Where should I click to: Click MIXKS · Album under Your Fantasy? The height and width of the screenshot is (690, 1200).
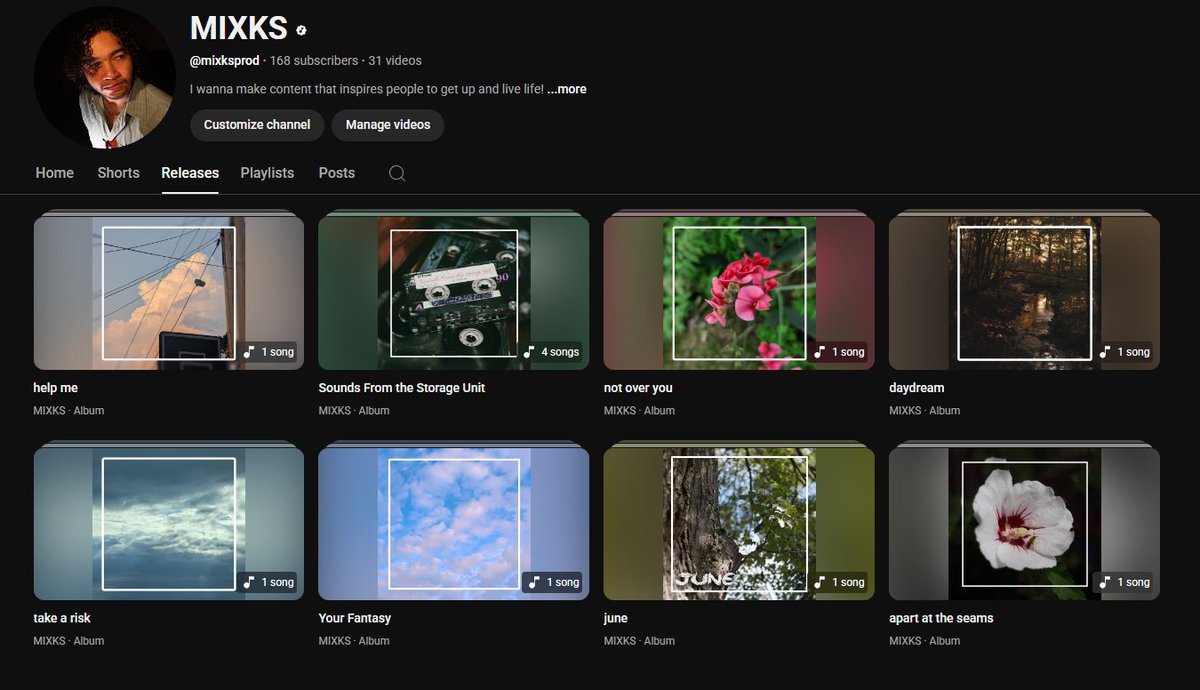[x=354, y=641]
